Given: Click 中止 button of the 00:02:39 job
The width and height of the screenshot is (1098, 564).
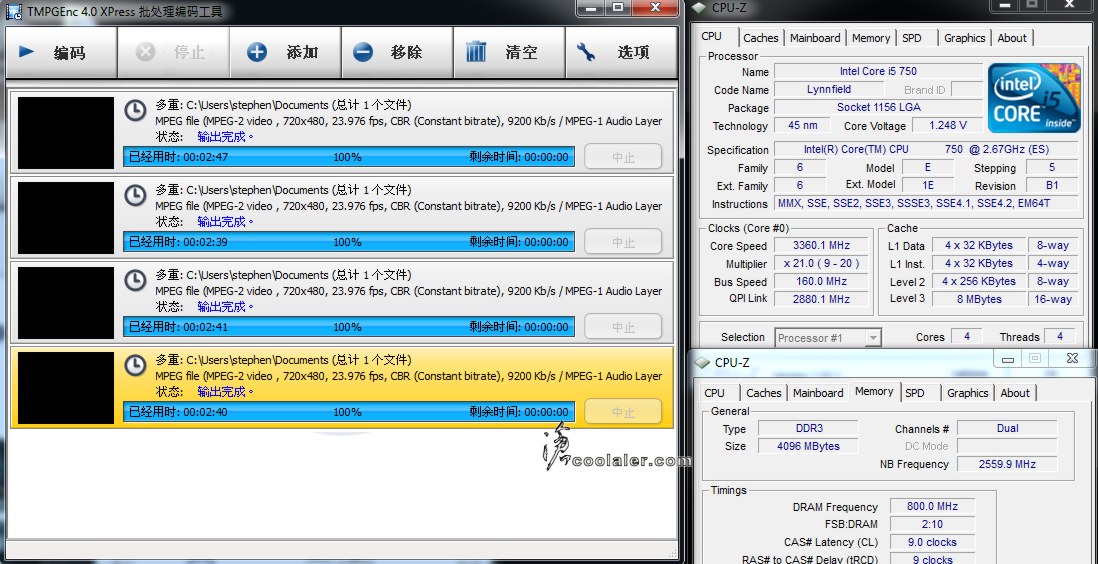Looking at the screenshot, I should point(623,242).
